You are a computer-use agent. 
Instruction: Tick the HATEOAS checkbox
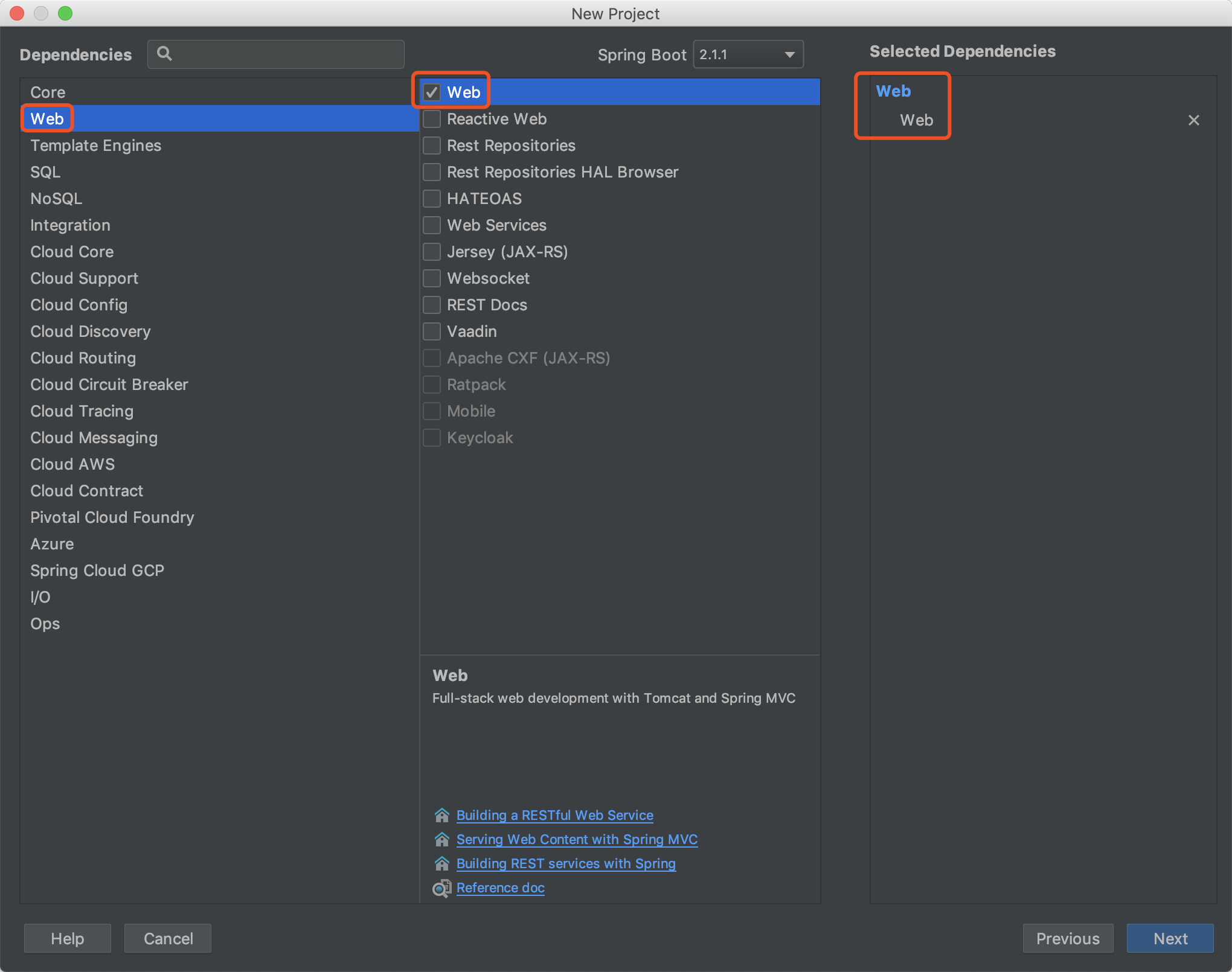coord(432,199)
